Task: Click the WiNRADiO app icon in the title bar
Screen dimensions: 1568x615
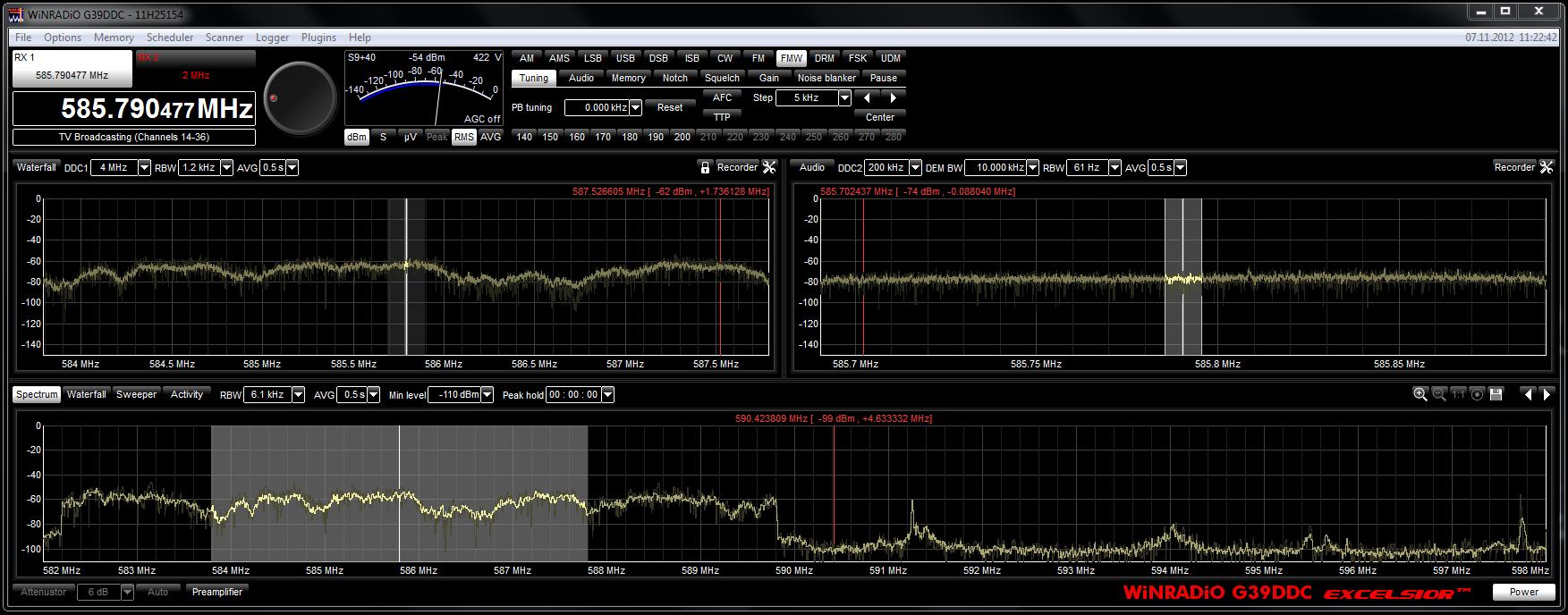Action: (x=16, y=14)
